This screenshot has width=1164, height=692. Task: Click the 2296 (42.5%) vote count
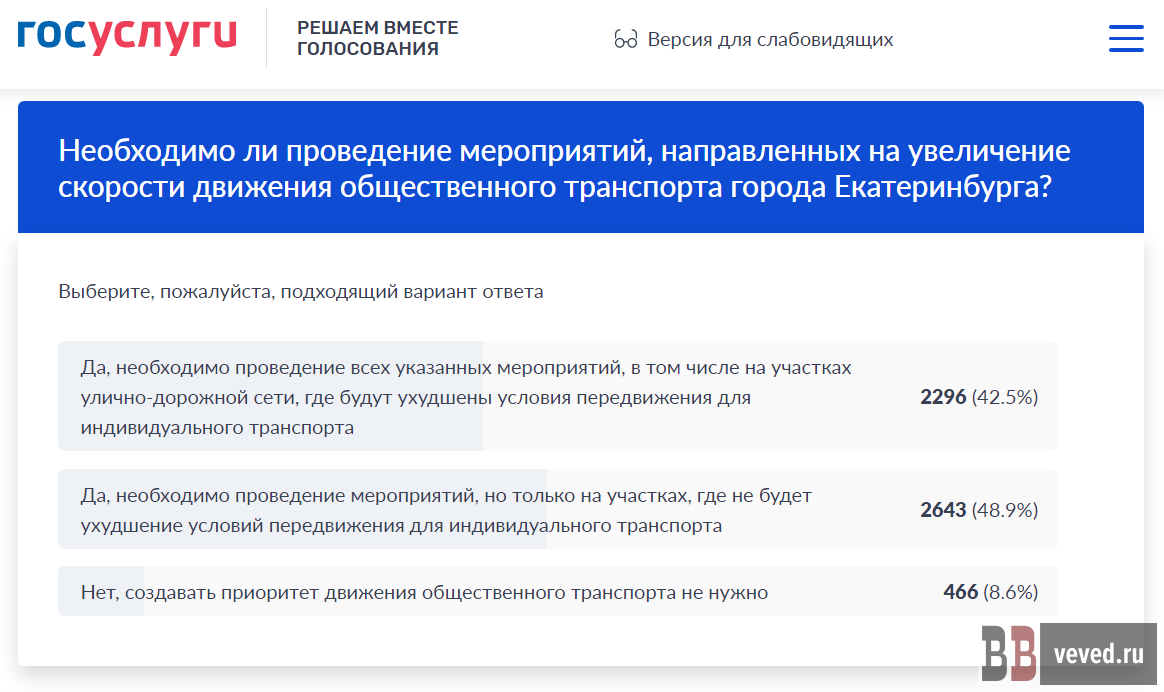(979, 397)
